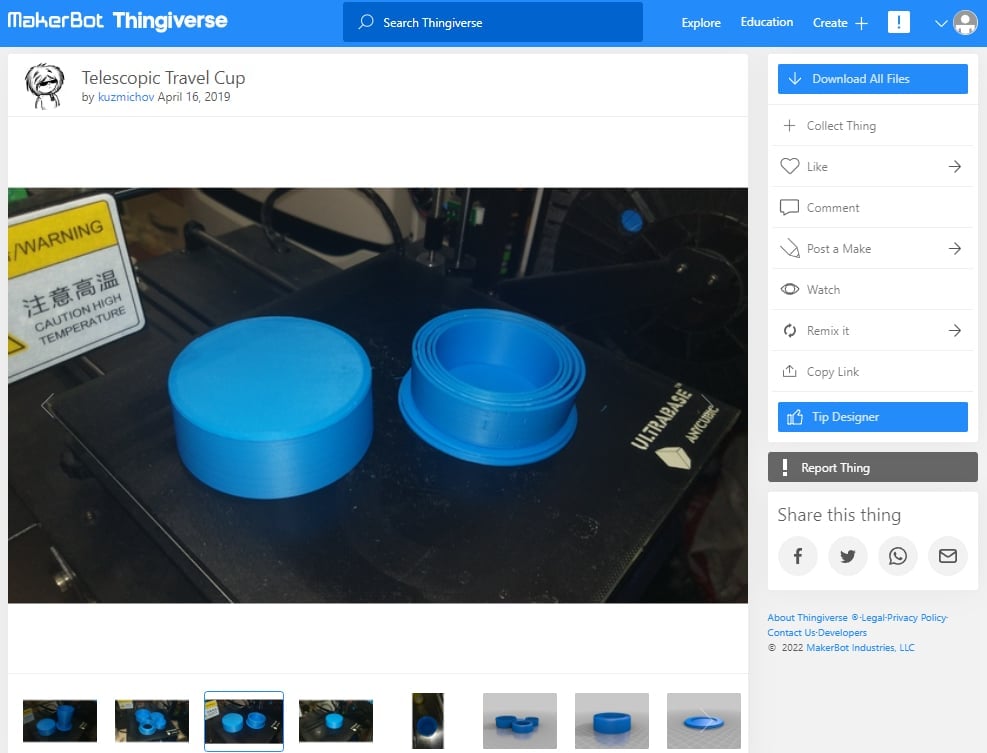Screen dimensions: 987x753
Task: Expand the Like arrow
Action: tap(954, 166)
